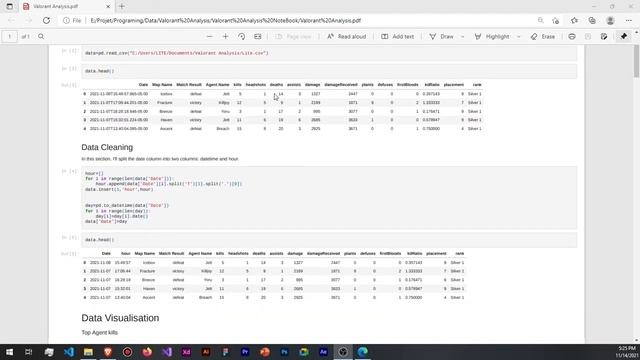Screen dimensions: 640x360
Task: Open Task View on the taskbar
Action: [x=29, y=352]
